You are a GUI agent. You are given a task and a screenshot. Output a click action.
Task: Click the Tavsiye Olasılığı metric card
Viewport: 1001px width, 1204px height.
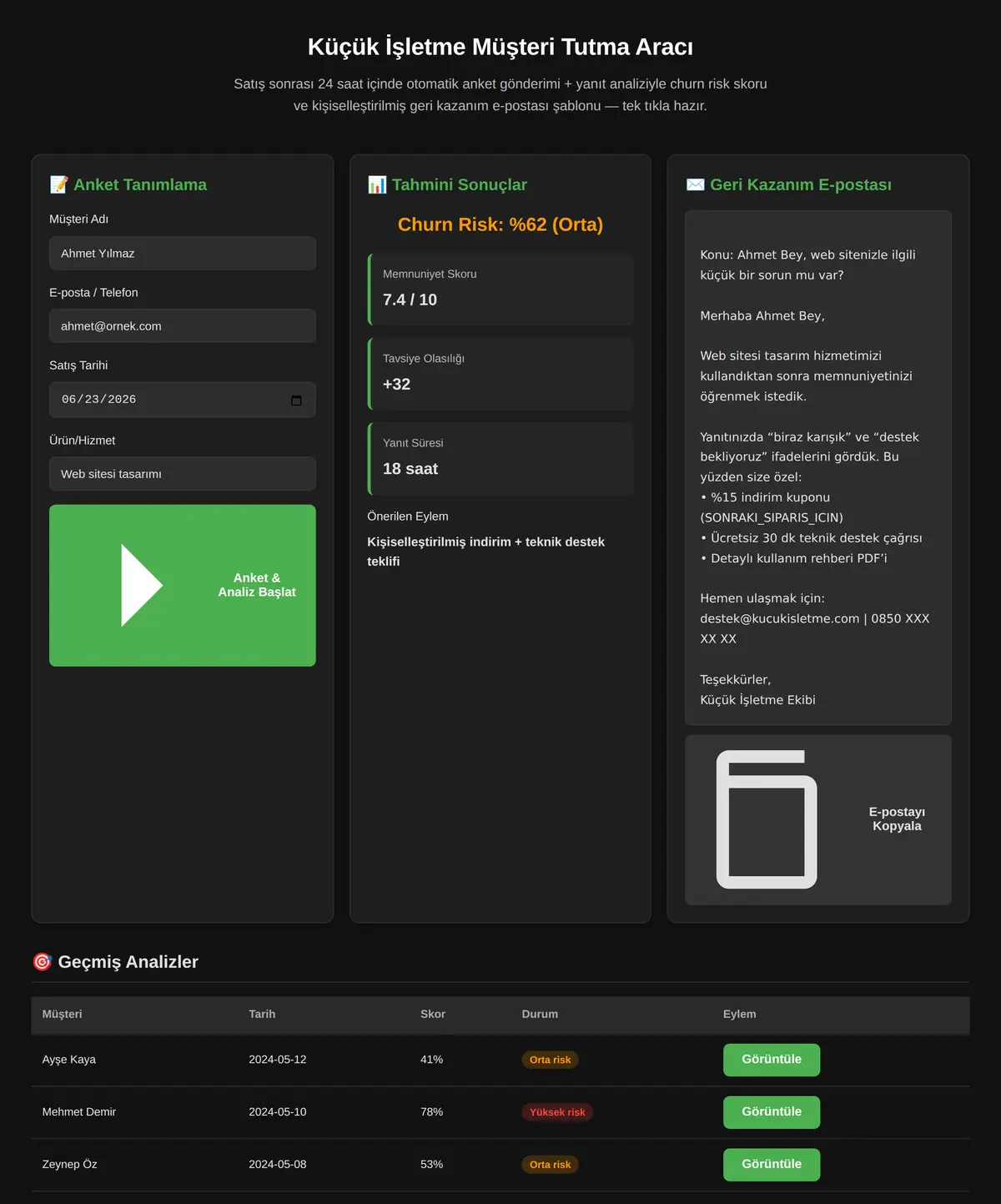coord(500,374)
